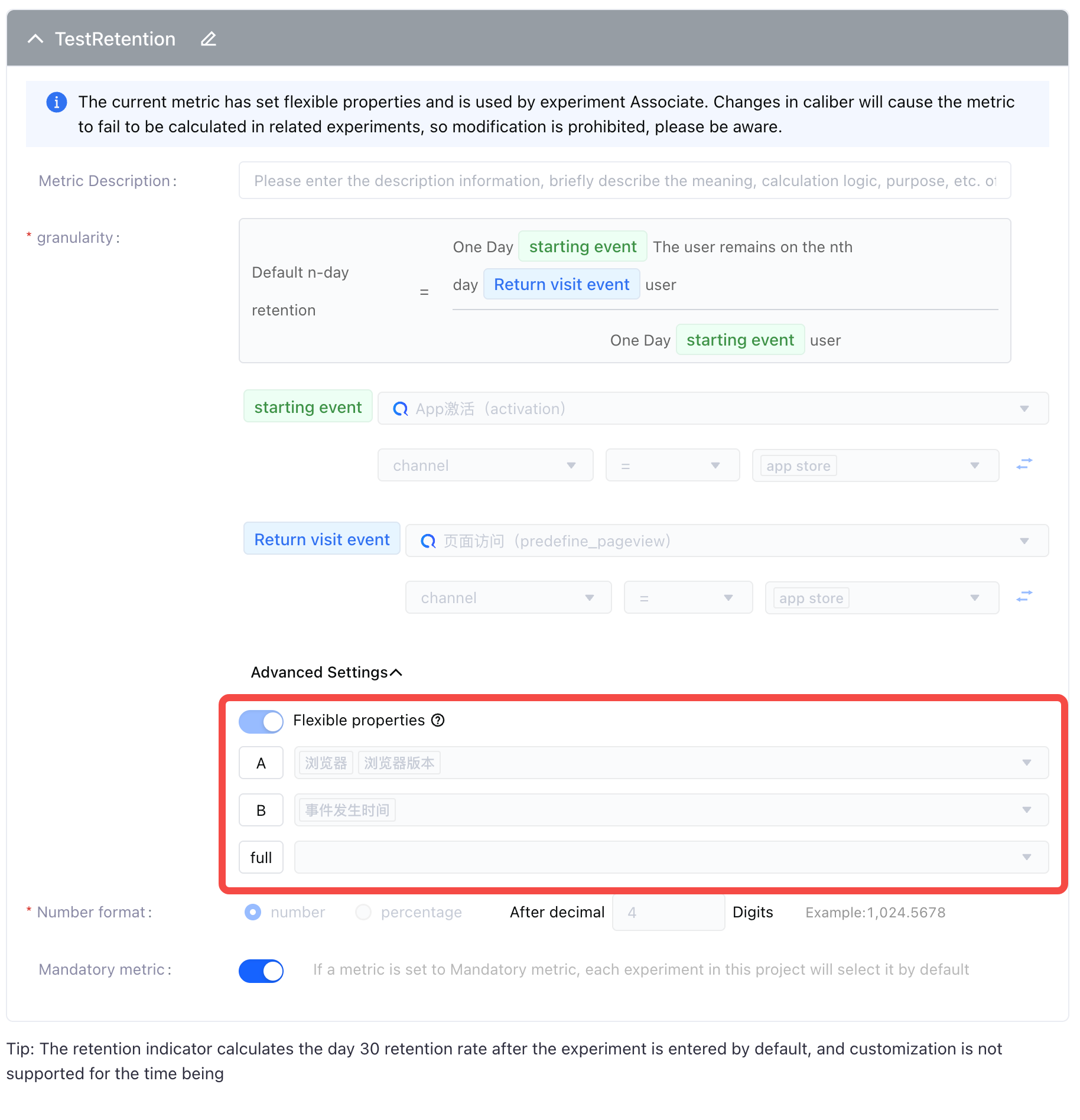Toggle the Mandatory metric switch
This screenshot has height=1120, width=1080.
pyautogui.click(x=261, y=971)
